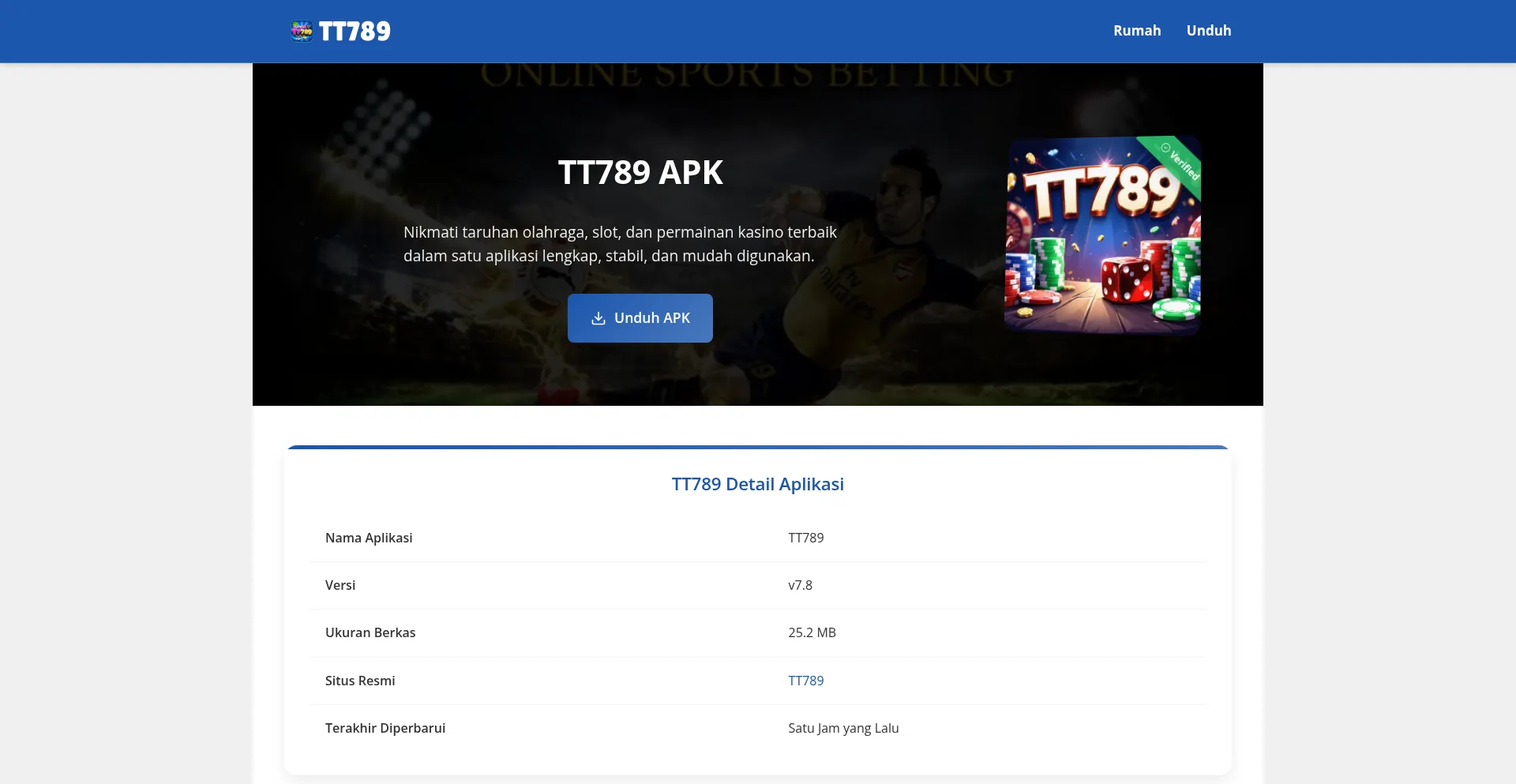Click the Unduh APK download button
This screenshot has height=784, width=1516.
click(x=640, y=318)
